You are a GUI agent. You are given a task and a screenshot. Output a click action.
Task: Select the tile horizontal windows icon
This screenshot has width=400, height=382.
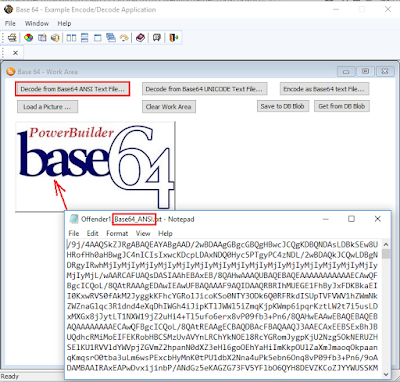click(x=84, y=38)
